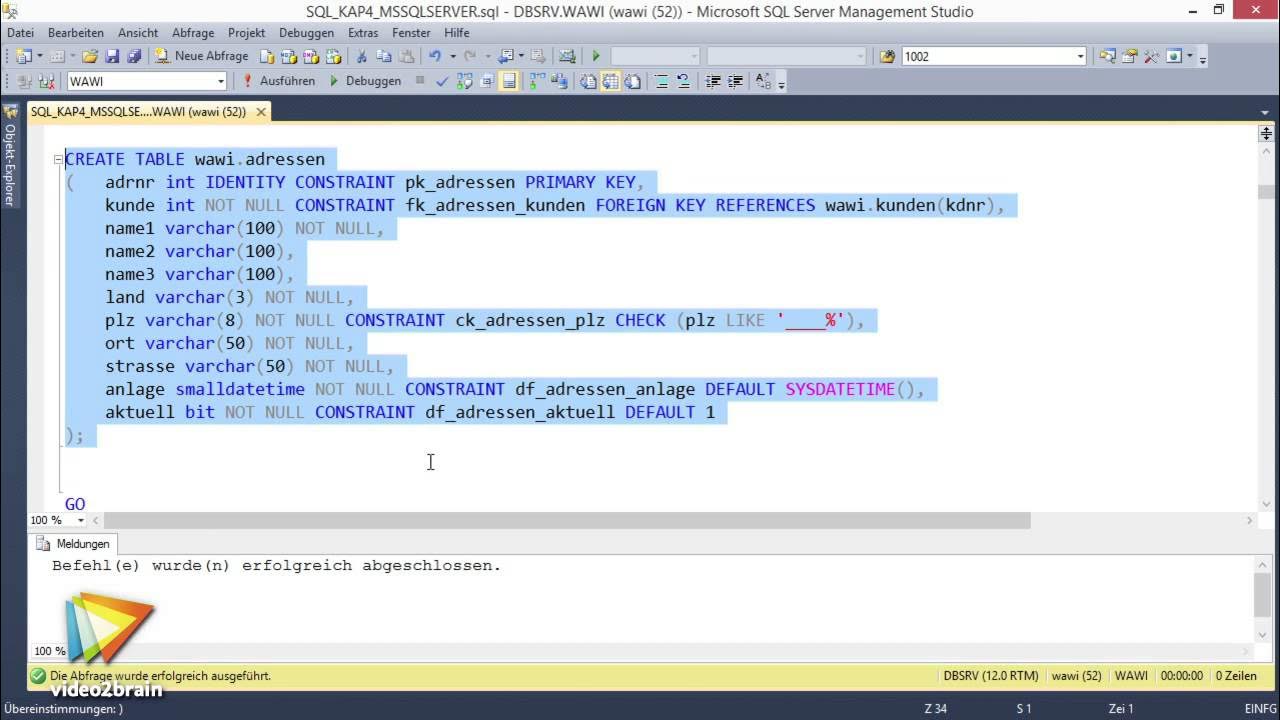Click the Parse query checkmark icon
1280x720 pixels.
(x=441, y=81)
